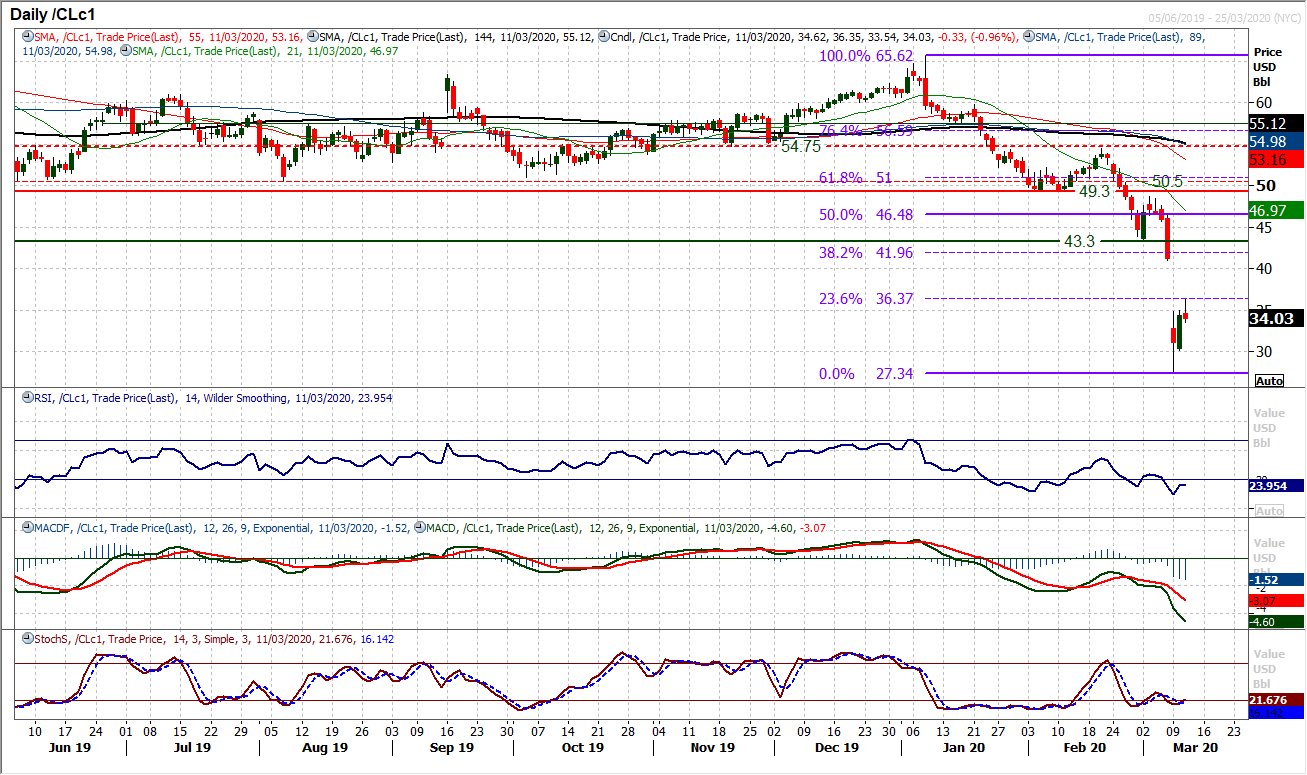Click Jan 20 on the time axis
The width and height of the screenshot is (1307, 775).
[966, 747]
